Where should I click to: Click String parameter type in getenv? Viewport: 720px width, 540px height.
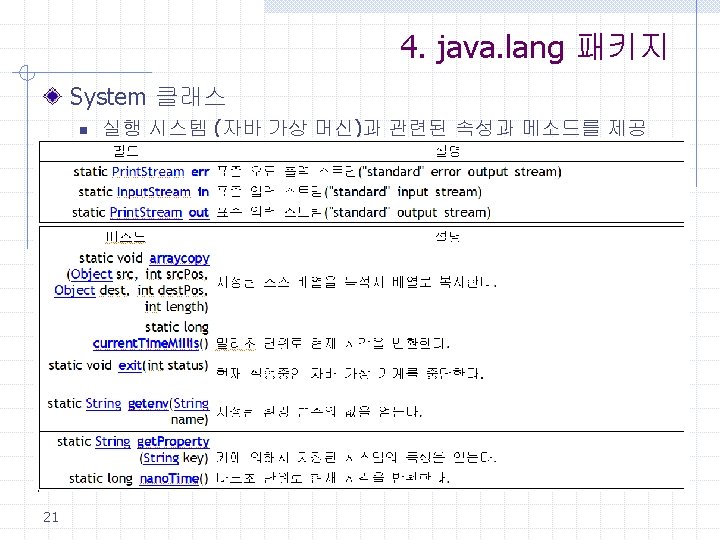coord(191,404)
